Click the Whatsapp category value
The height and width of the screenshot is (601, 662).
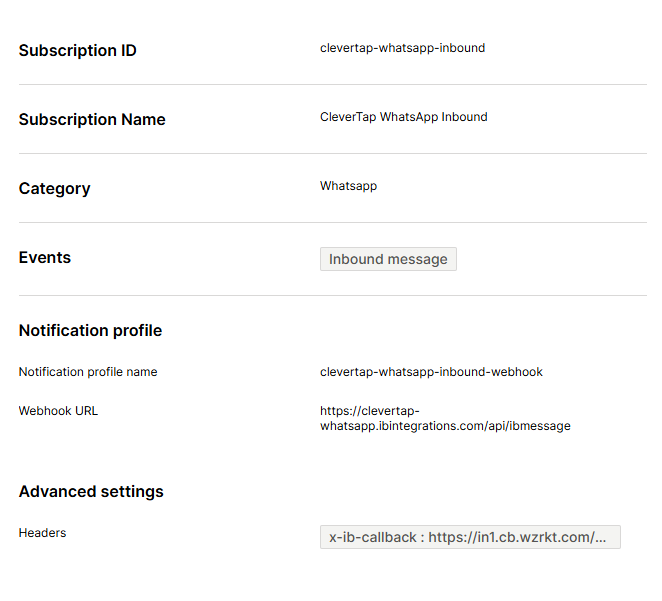pos(348,186)
